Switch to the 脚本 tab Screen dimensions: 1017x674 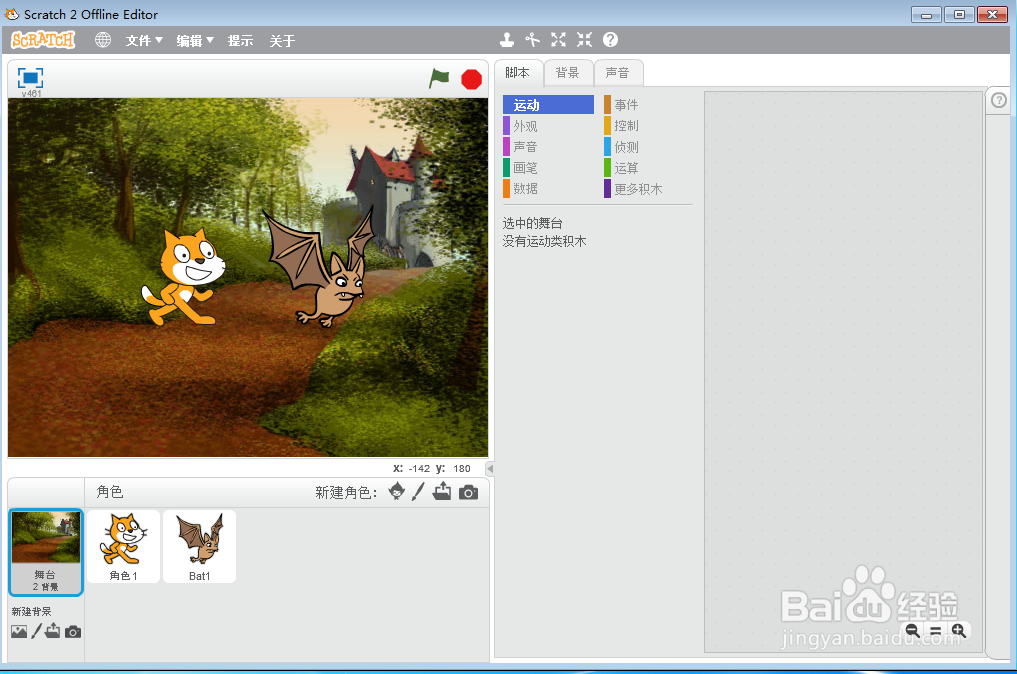coord(518,73)
